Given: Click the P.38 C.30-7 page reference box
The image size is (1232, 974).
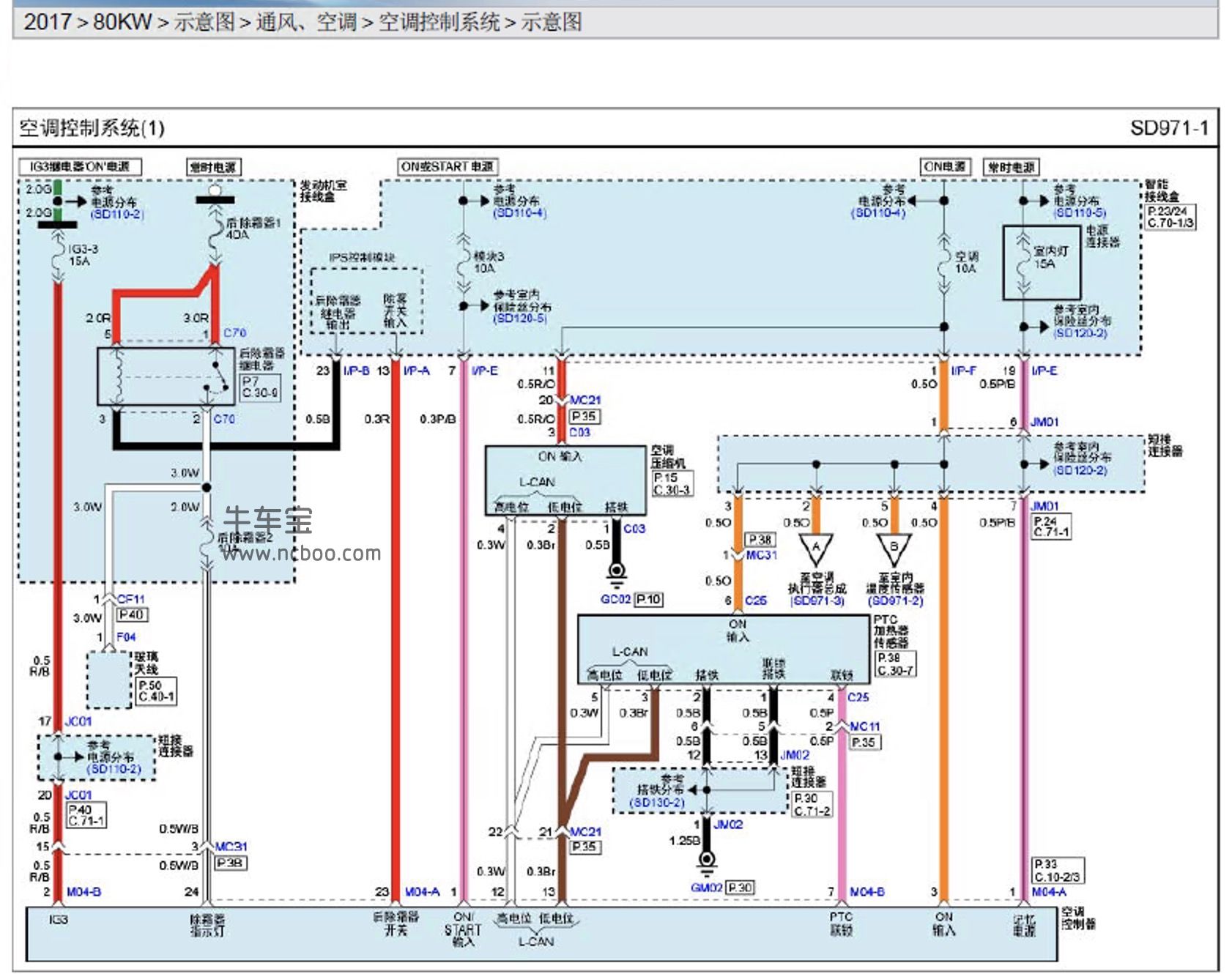Looking at the screenshot, I should (x=895, y=664).
